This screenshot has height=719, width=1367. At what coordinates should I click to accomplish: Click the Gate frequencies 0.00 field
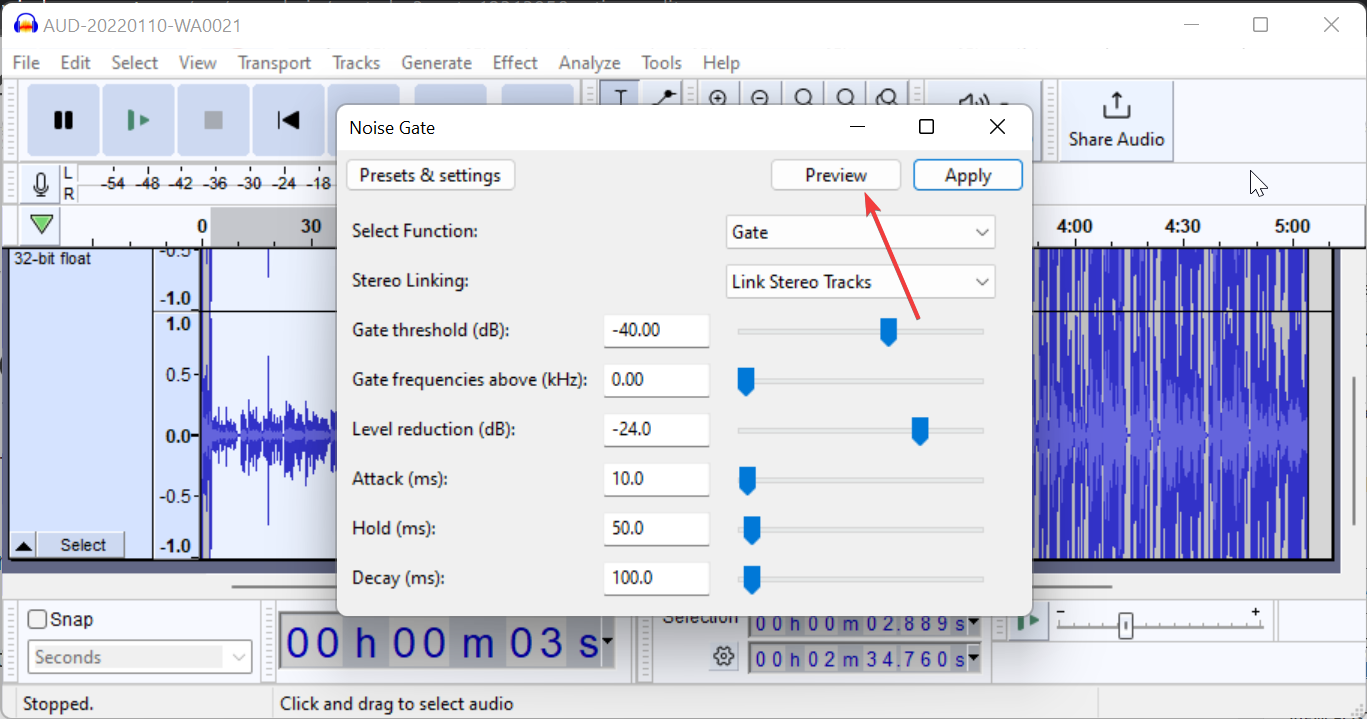point(656,380)
